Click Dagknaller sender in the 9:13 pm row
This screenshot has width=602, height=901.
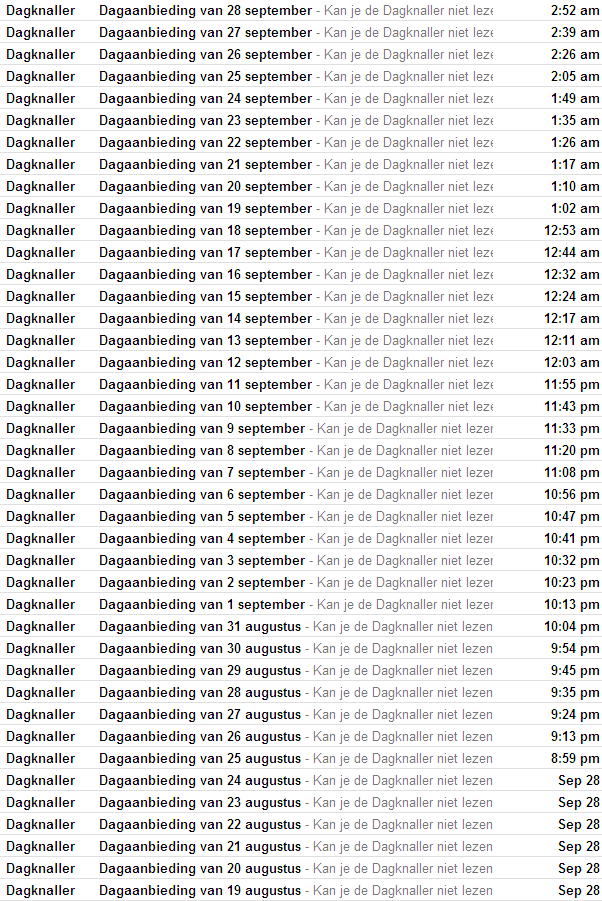[x=41, y=737]
